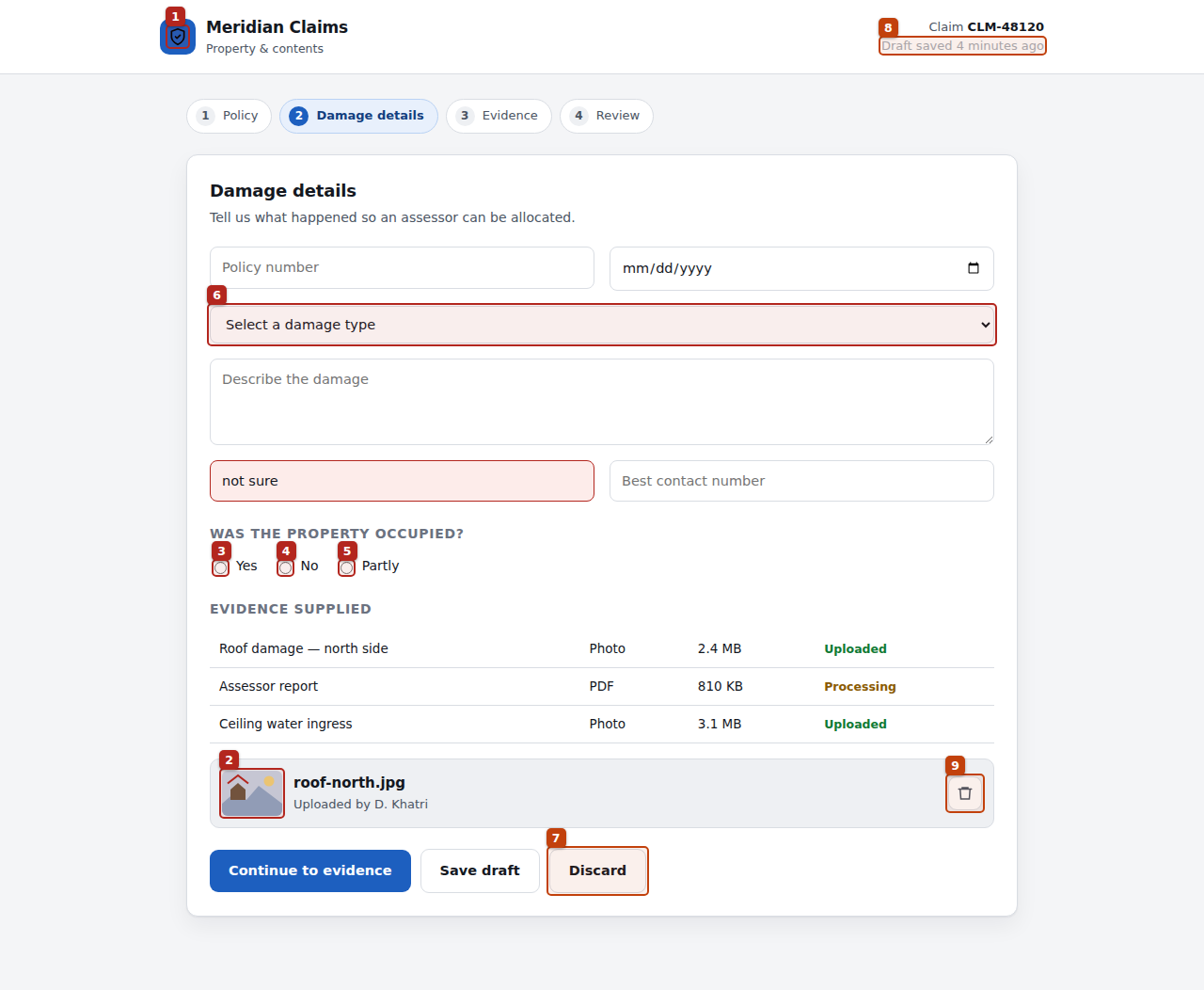1204x990 pixels.
Task: Select 'Ceiling water ingress' row
Action: (602, 724)
